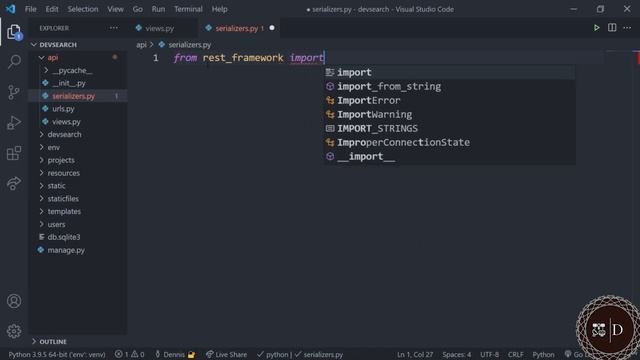Open Explorer views and more actions menu
This screenshot has height=360, width=640.
click(114, 28)
